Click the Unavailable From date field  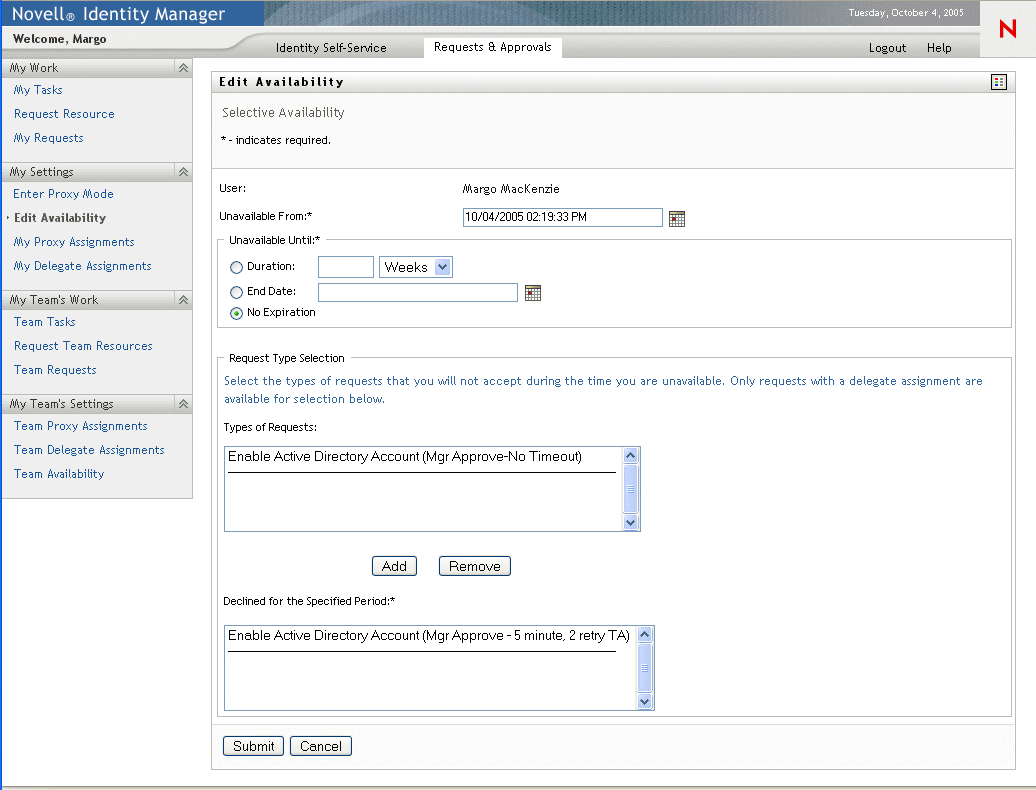point(562,217)
